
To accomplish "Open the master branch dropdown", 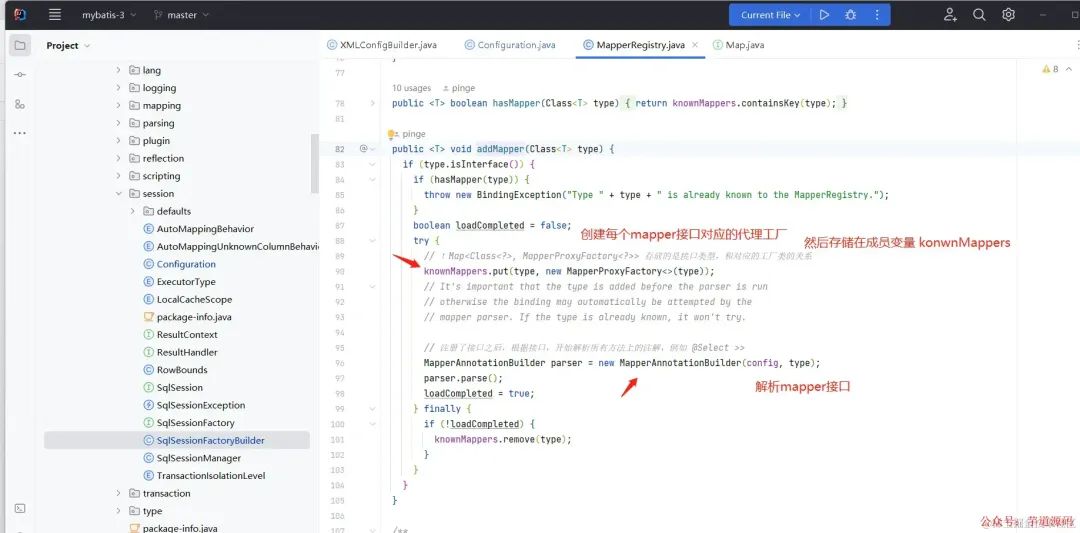I will coord(181,14).
